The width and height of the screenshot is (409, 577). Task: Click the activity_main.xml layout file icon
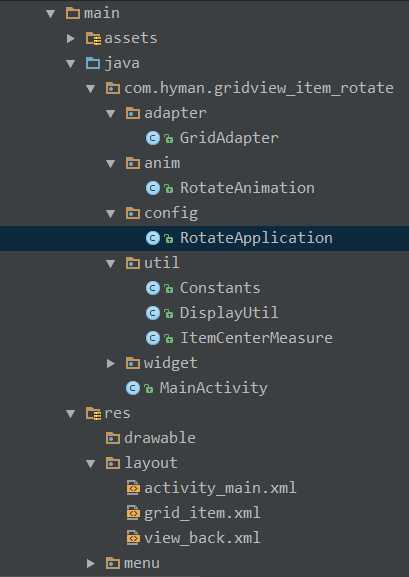coord(133,488)
